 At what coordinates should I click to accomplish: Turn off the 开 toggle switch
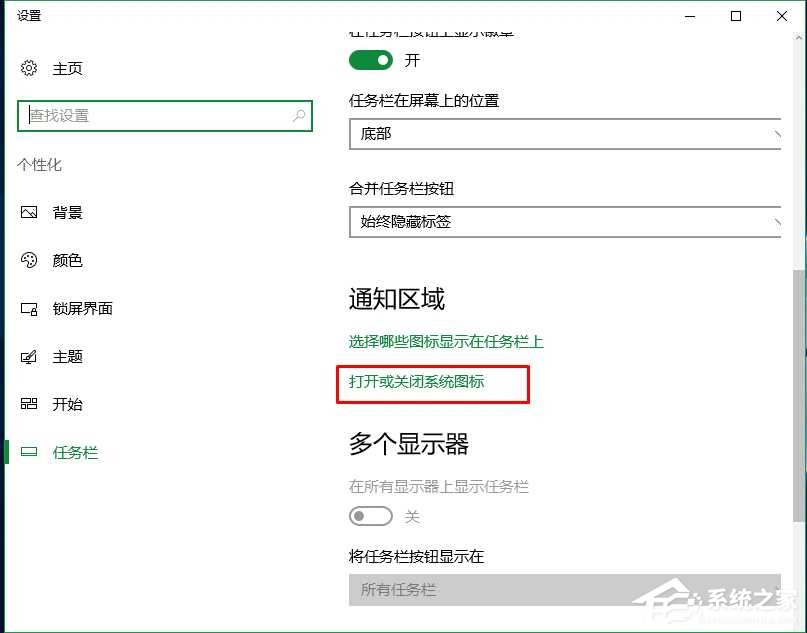point(370,60)
